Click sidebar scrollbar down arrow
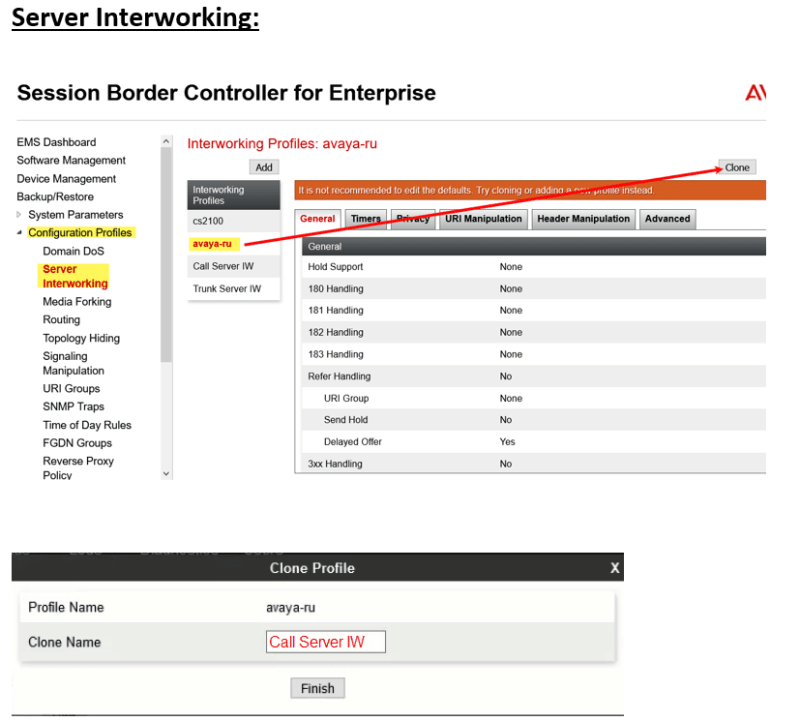The height and width of the screenshot is (721, 800). pos(166,474)
